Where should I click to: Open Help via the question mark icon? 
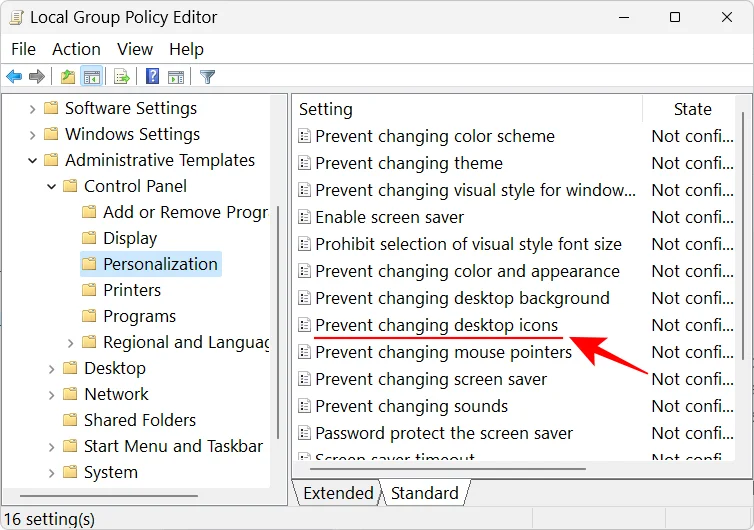(152, 76)
